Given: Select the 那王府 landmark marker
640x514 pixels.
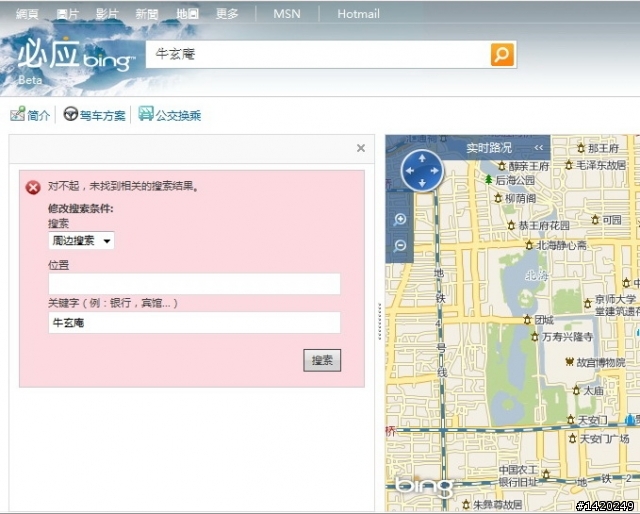Looking at the screenshot, I should [x=581, y=148].
